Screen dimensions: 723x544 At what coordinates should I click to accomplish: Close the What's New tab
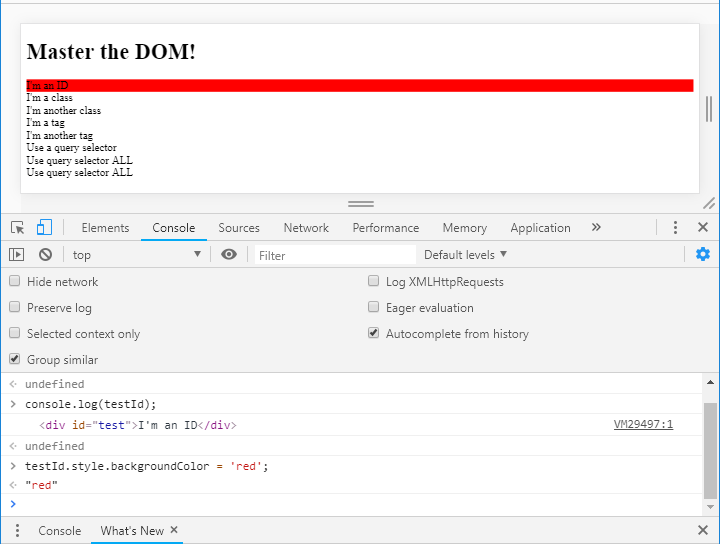click(174, 530)
